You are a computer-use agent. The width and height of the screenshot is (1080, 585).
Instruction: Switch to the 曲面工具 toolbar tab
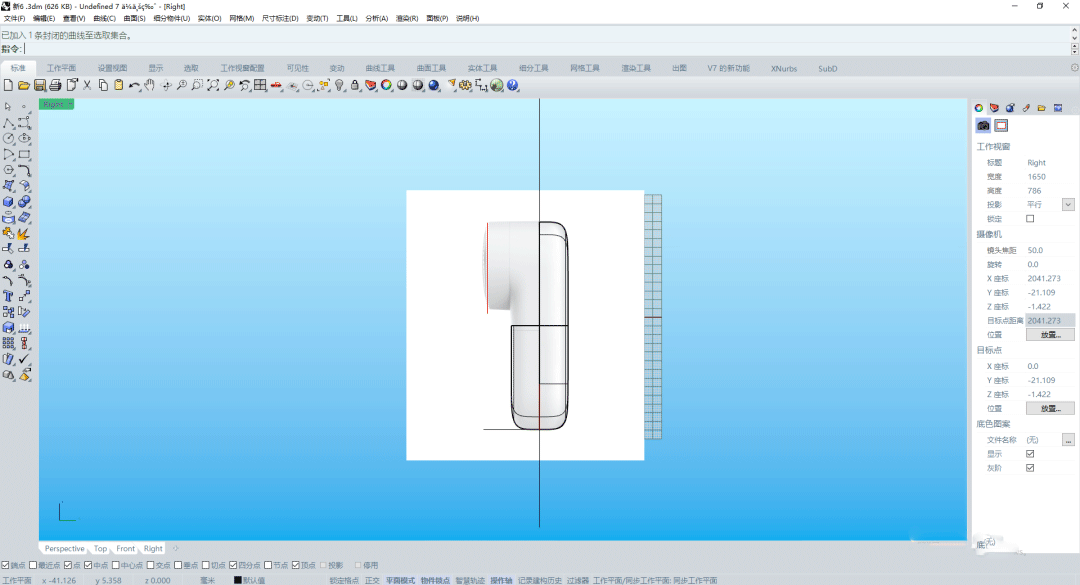point(431,68)
